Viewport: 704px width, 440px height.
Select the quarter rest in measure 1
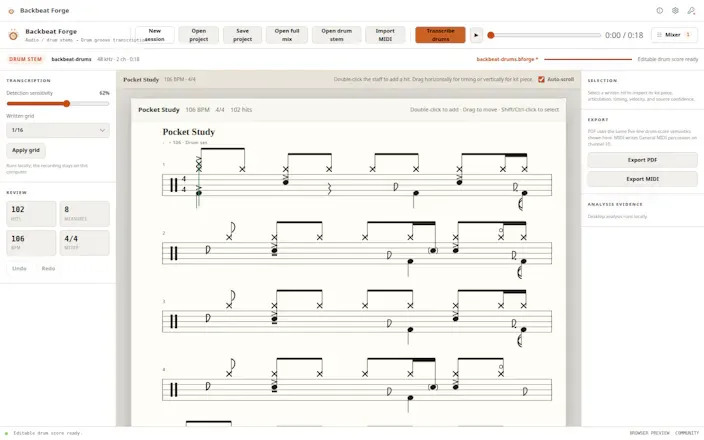tap(330, 189)
